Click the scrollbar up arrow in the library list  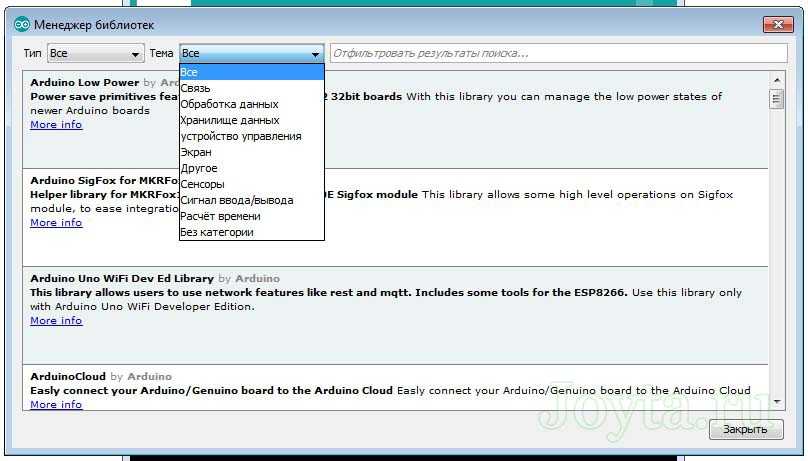(x=776, y=80)
